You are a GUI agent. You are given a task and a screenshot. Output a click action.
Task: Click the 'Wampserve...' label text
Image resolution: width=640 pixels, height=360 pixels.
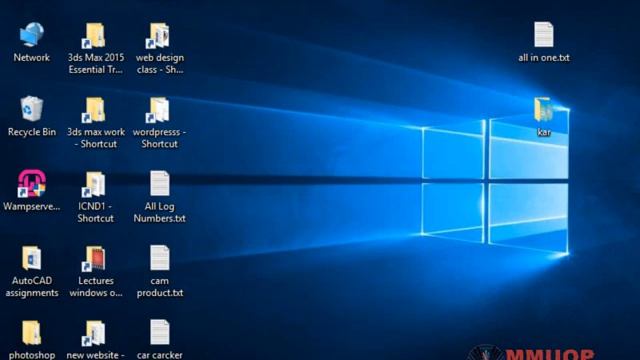point(31,207)
